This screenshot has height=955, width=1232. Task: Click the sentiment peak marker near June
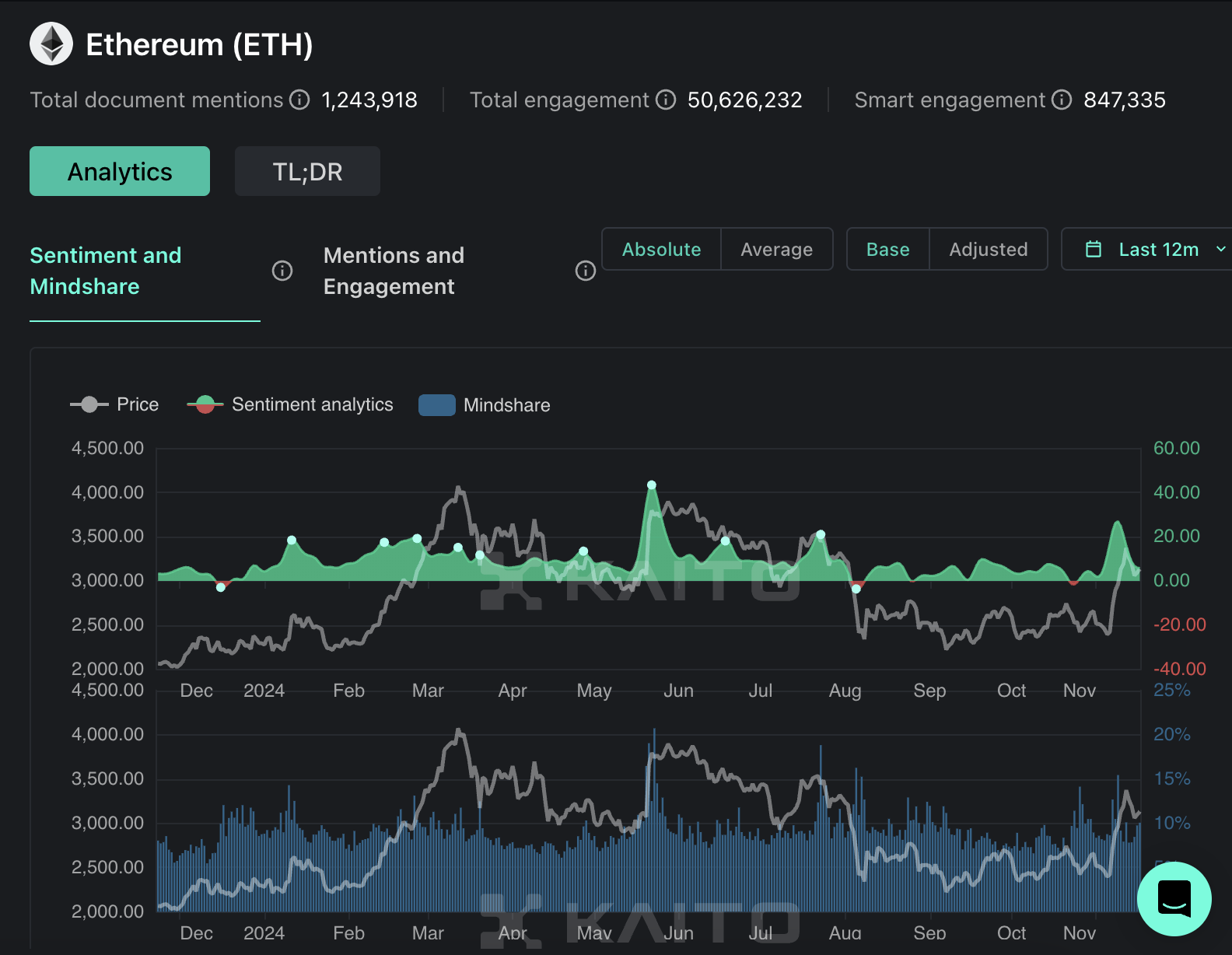(x=652, y=485)
